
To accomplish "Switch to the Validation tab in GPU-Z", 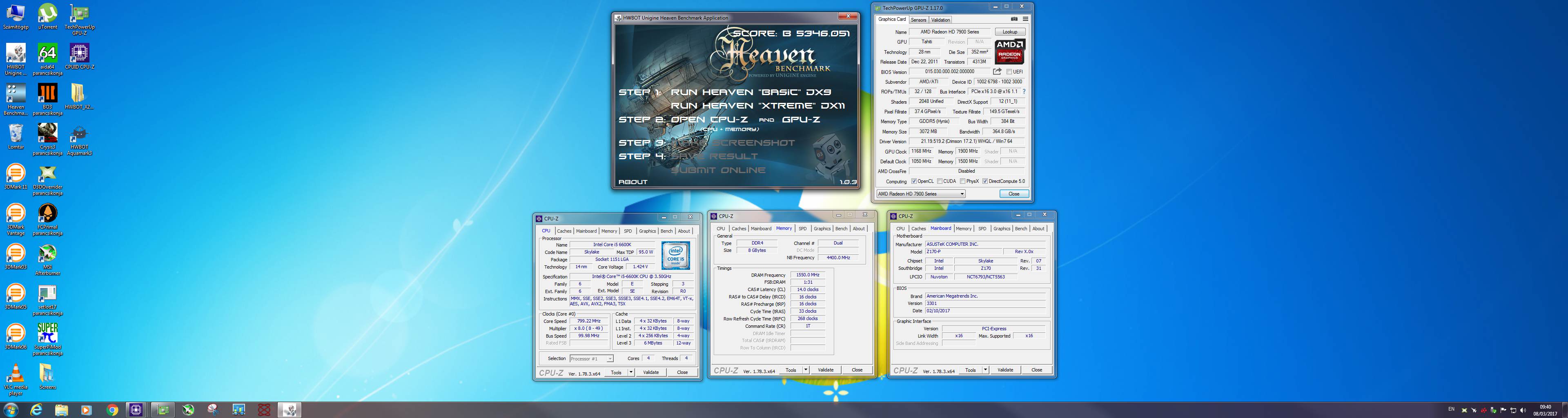I will (x=941, y=20).
